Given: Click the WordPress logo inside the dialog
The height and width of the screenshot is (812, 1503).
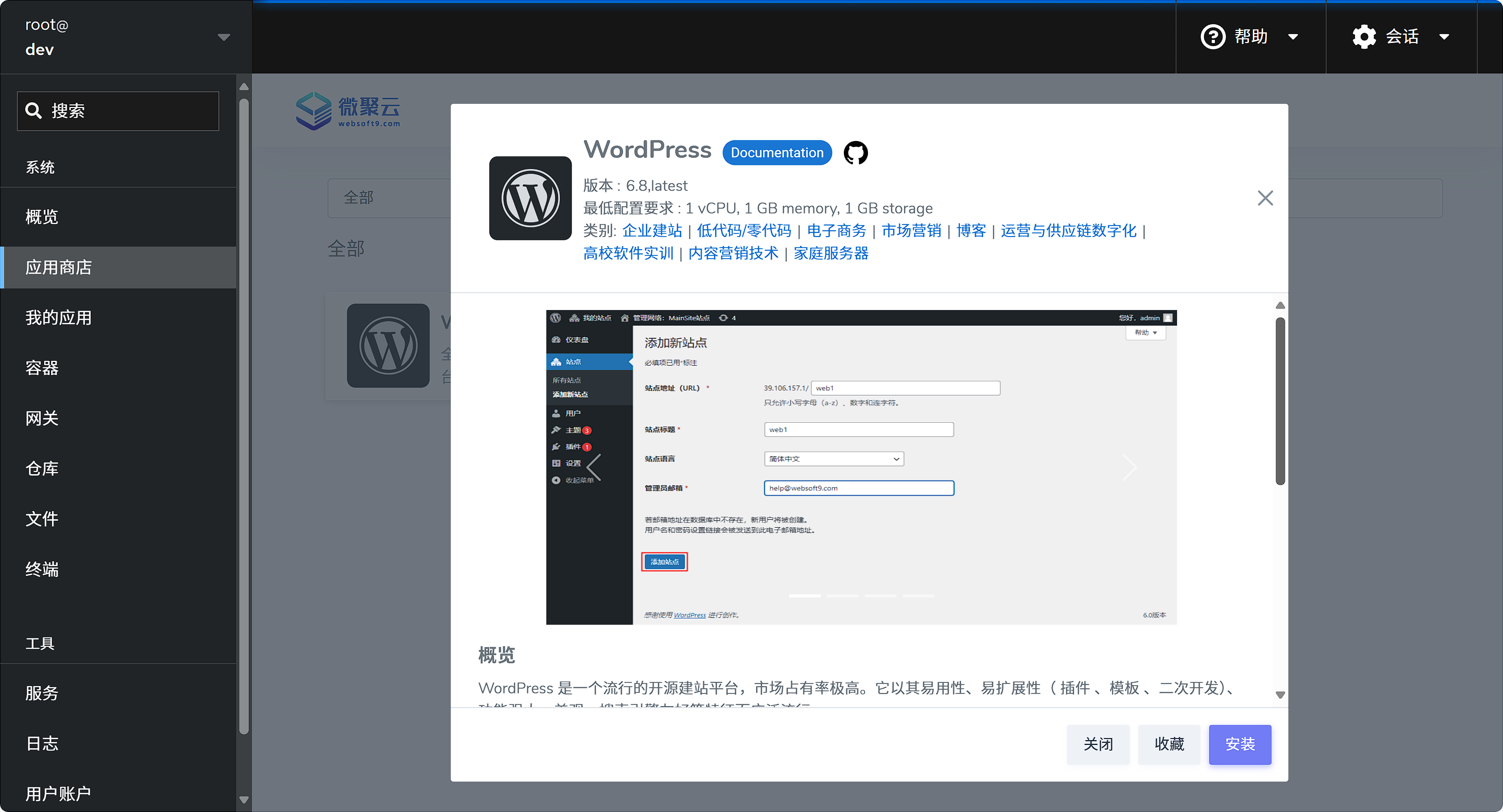Looking at the screenshot, I should 530,198.
